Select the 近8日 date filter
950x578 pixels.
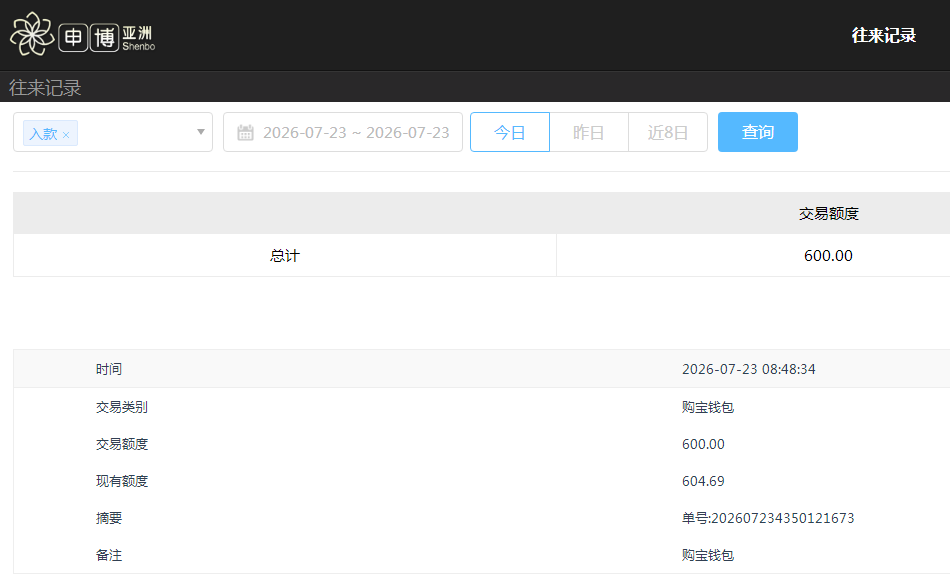(x=668, y=132)
